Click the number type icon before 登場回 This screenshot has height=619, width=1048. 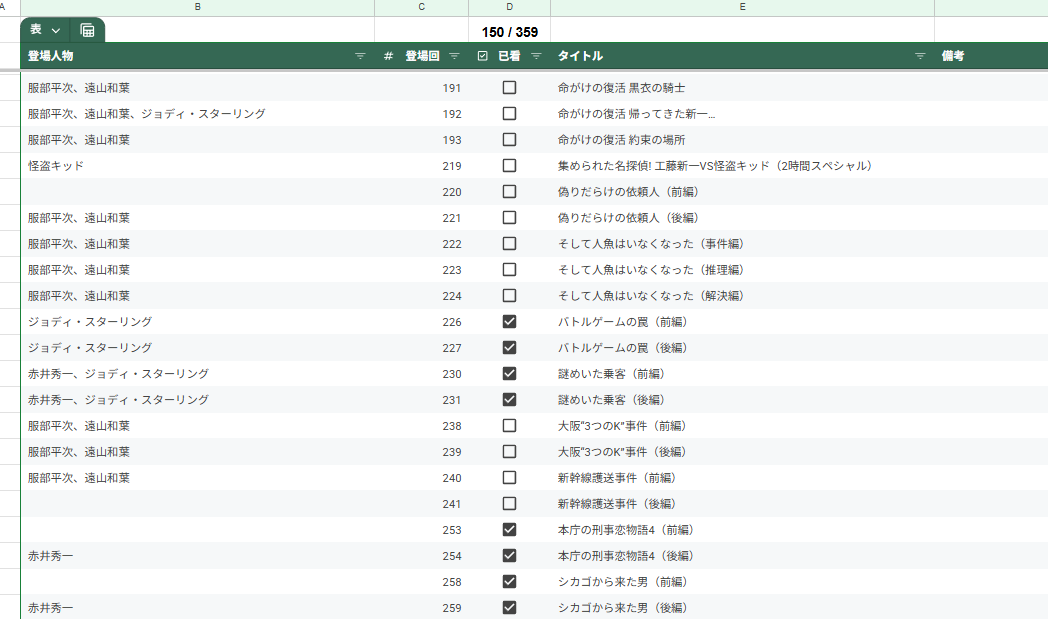(x=388, y=56)
